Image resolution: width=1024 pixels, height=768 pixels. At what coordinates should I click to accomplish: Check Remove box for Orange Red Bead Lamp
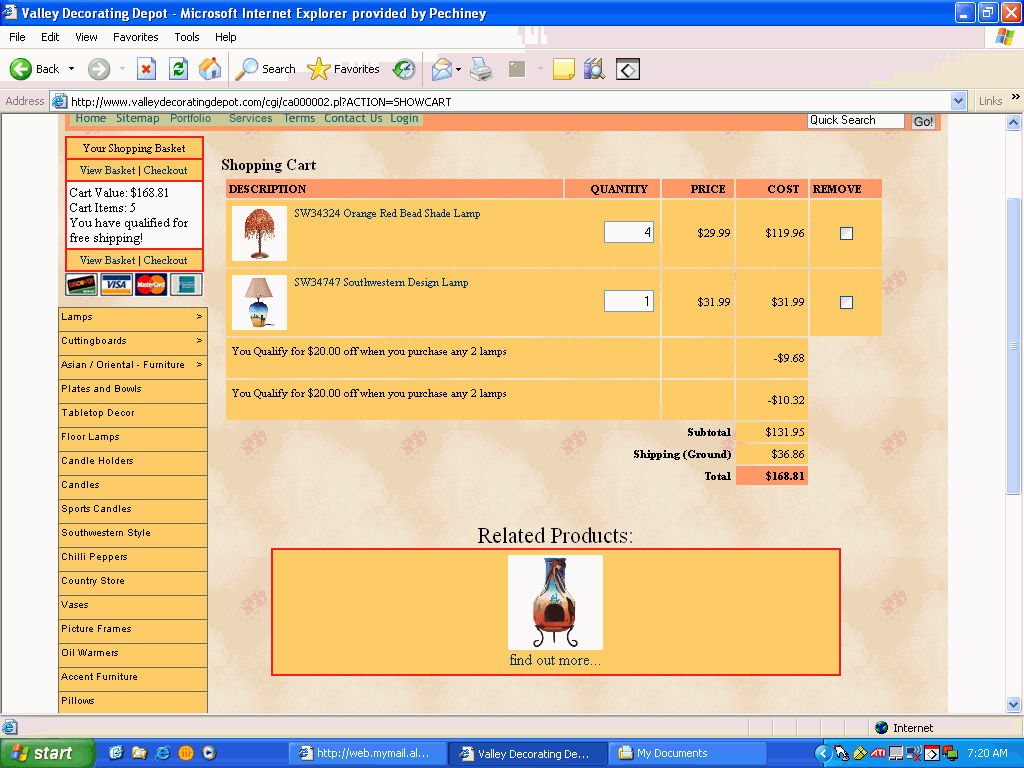[x=846, y=233]
